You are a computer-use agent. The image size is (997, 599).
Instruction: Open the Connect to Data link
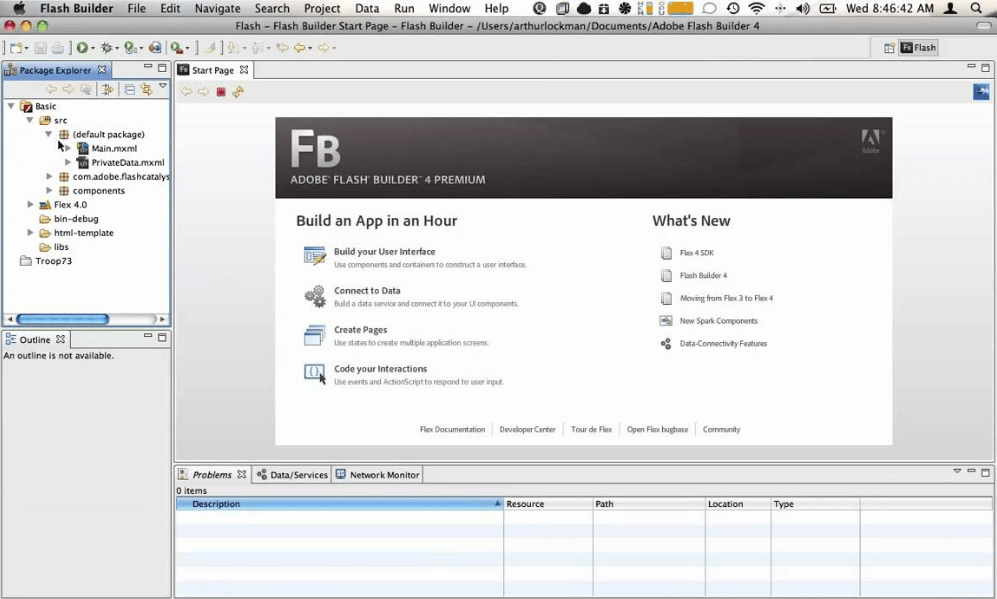(368, 291)
